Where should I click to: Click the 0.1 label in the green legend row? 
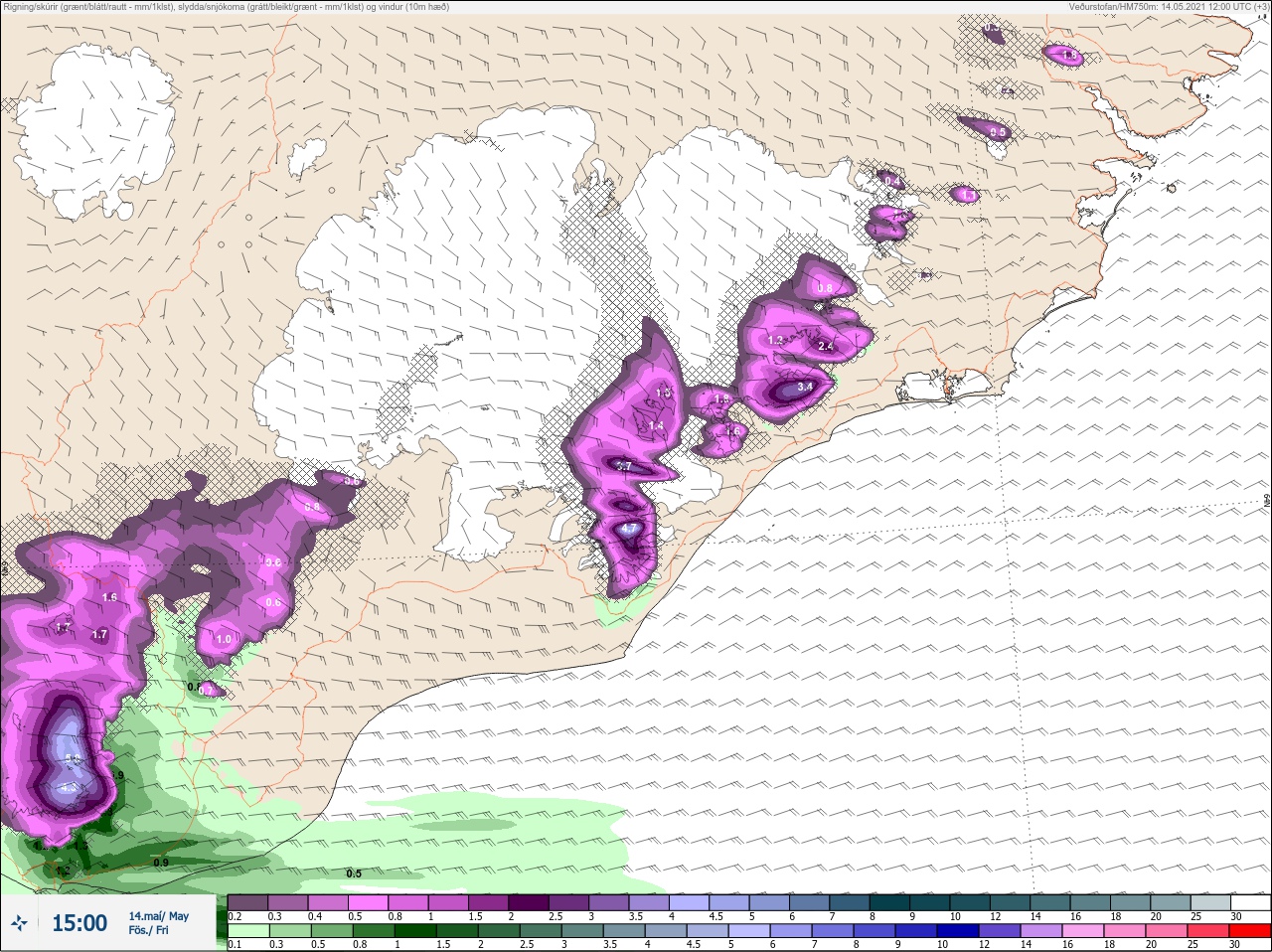click(x=235, y=944)
